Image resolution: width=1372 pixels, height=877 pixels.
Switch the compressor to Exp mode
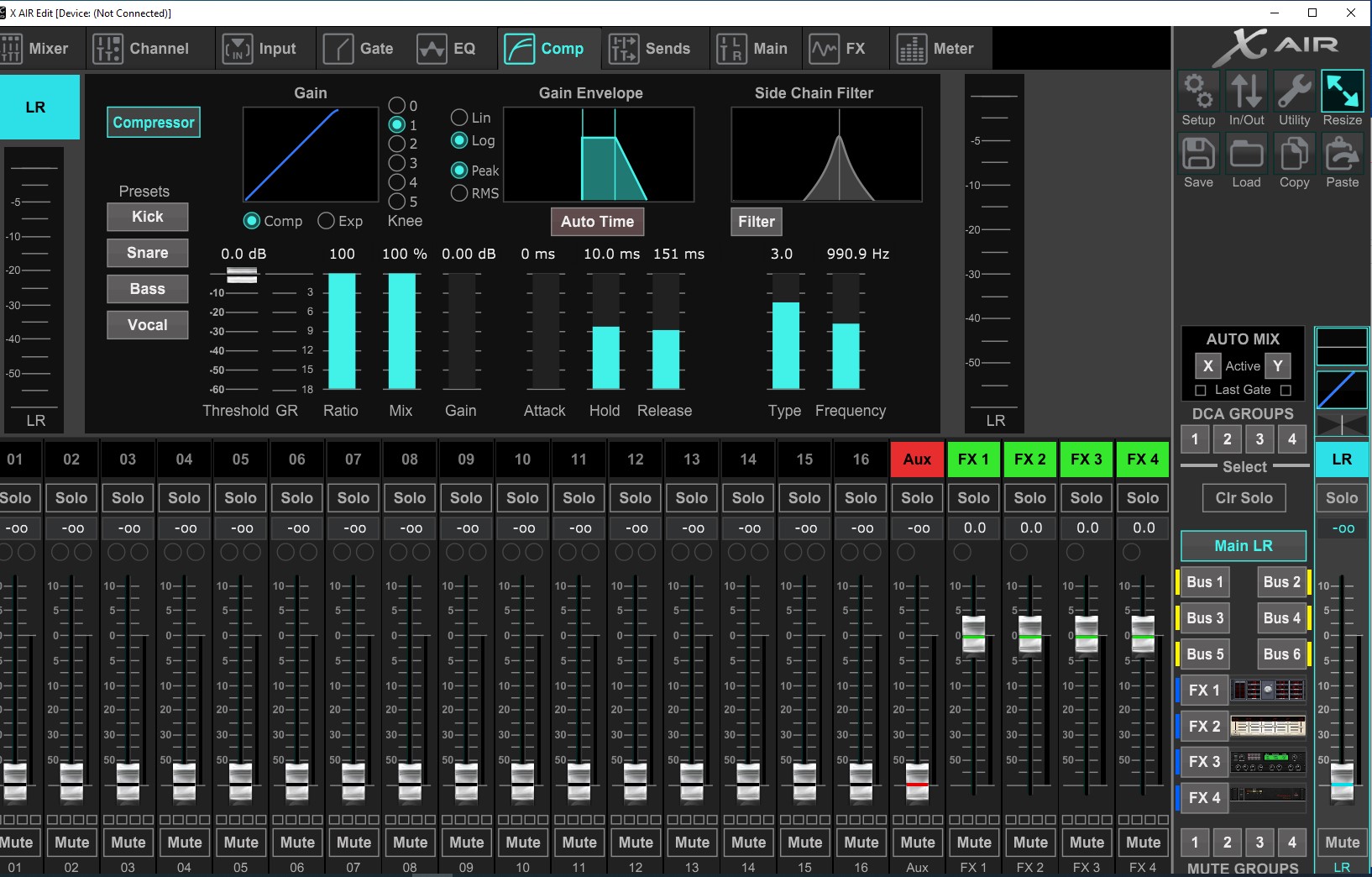pos(327,221)
